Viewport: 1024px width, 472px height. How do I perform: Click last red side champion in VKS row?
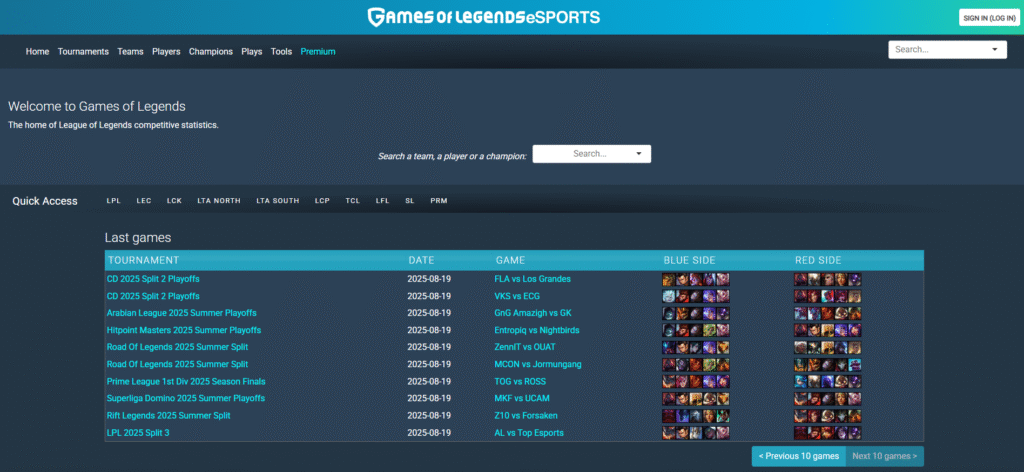coord(854,296)
